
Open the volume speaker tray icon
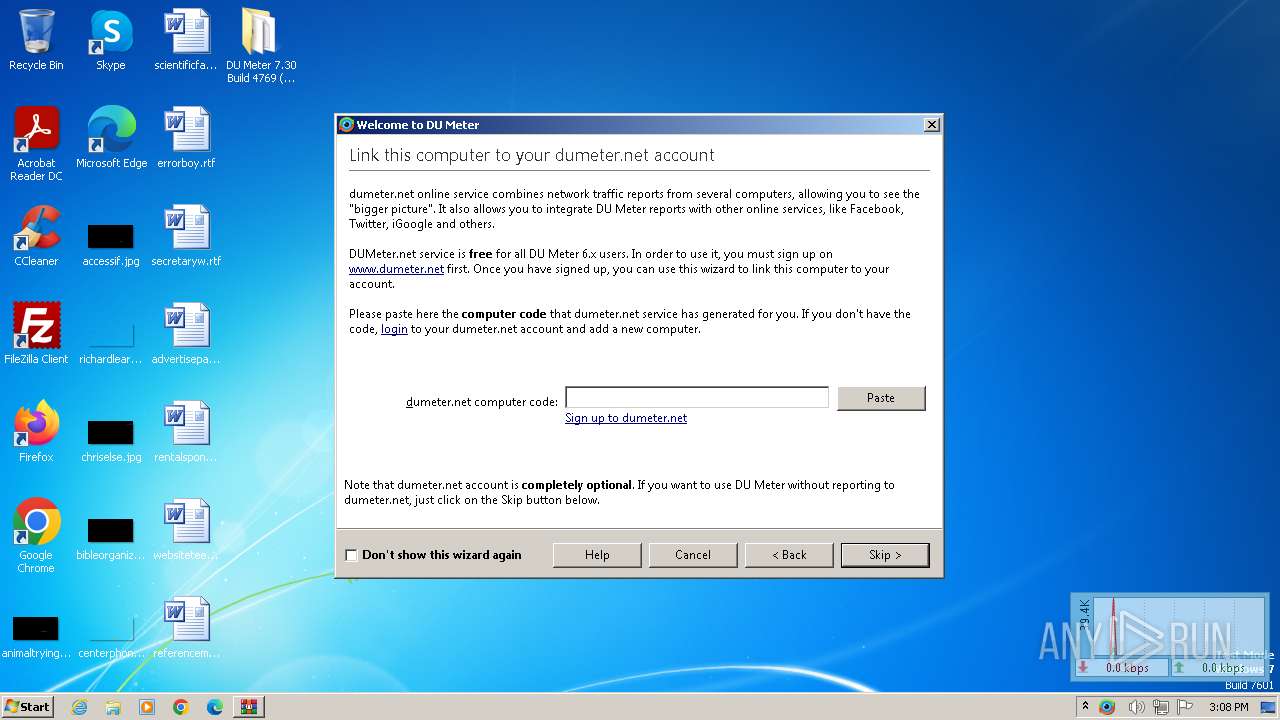(1136, 707)
